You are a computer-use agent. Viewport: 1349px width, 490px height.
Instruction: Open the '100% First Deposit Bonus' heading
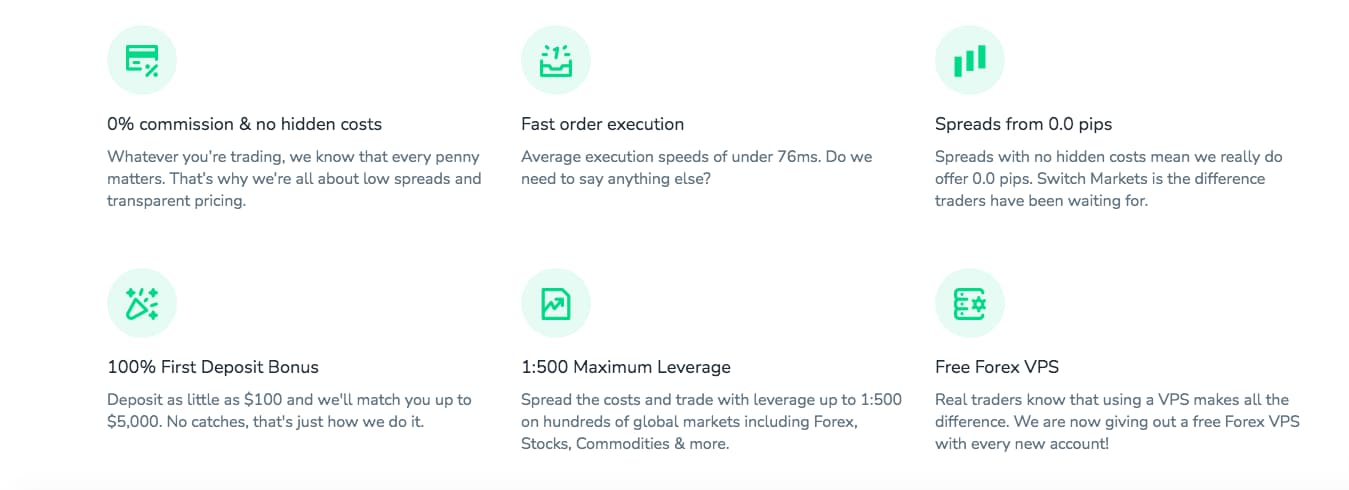pos(213,367)
